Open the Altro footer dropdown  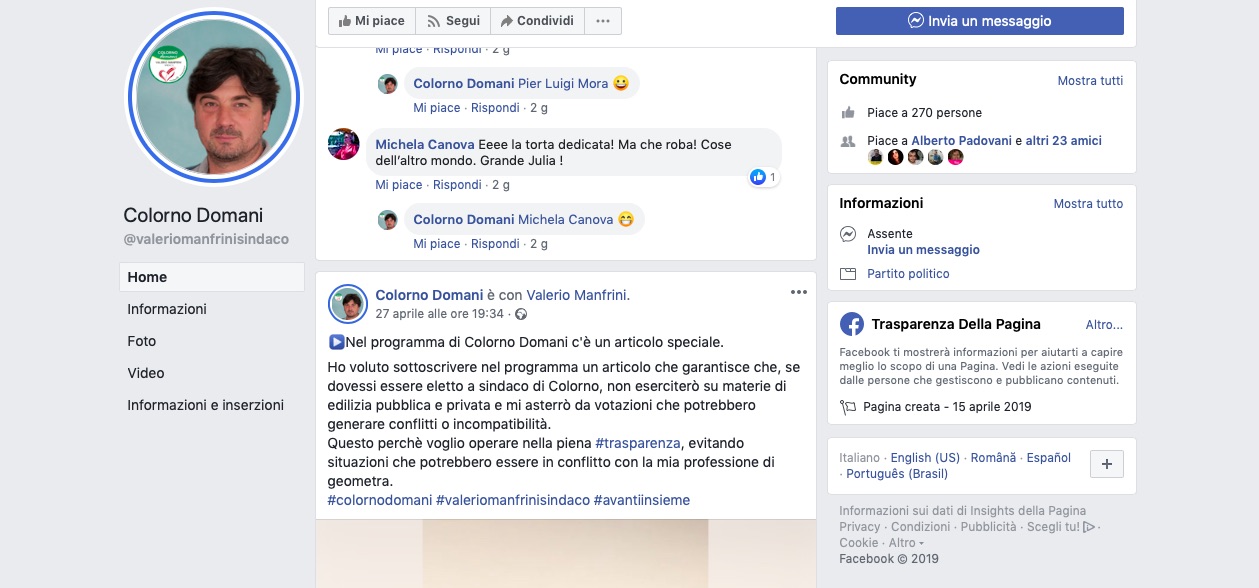906,543
